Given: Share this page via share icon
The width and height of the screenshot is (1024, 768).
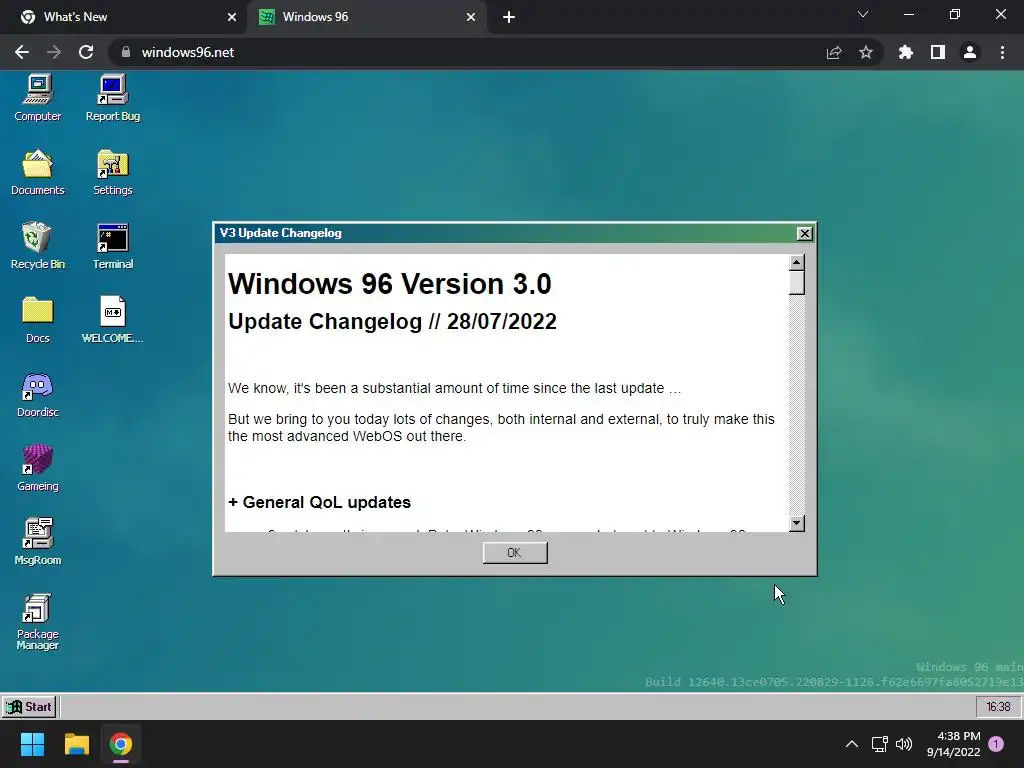Looking at the screenshot, I should (834, 52).
